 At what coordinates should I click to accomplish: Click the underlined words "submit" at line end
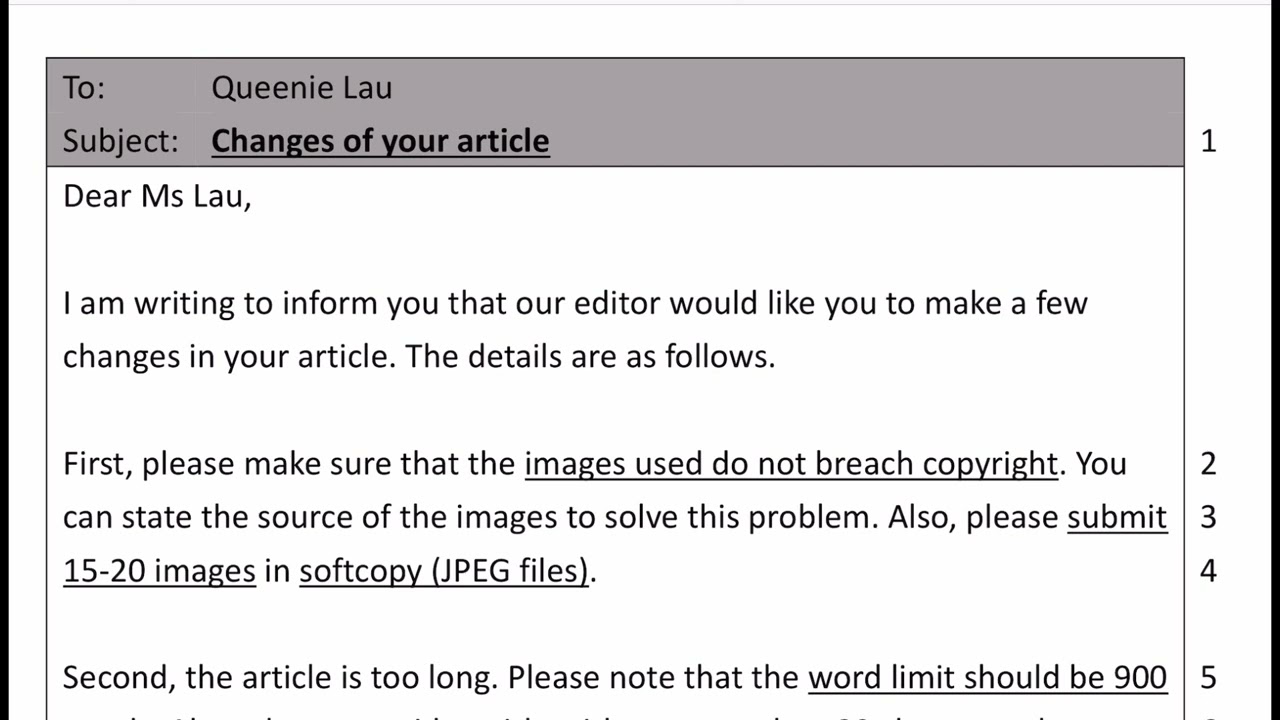[1117, 517]
